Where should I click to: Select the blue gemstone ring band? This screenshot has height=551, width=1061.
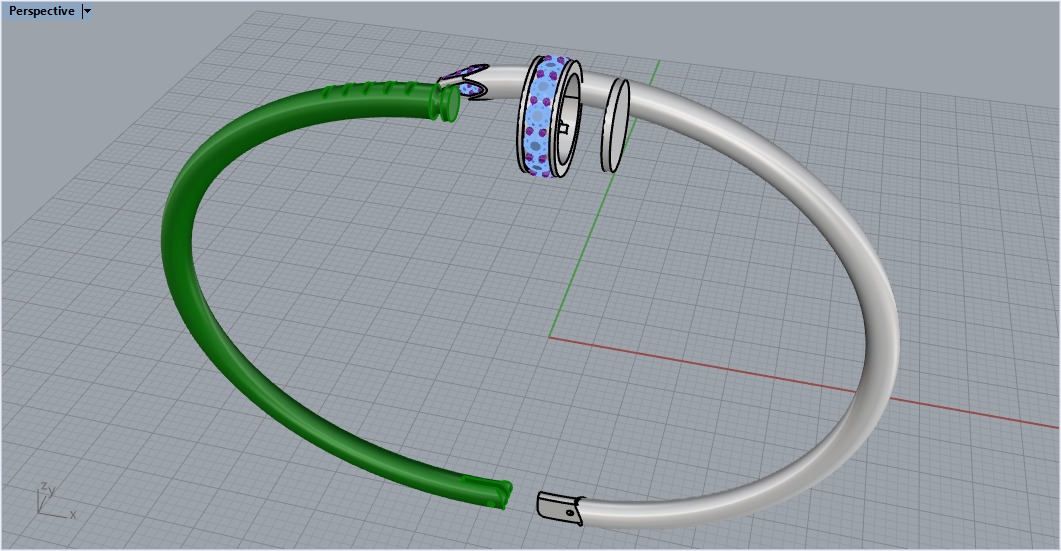click(541, 117)
